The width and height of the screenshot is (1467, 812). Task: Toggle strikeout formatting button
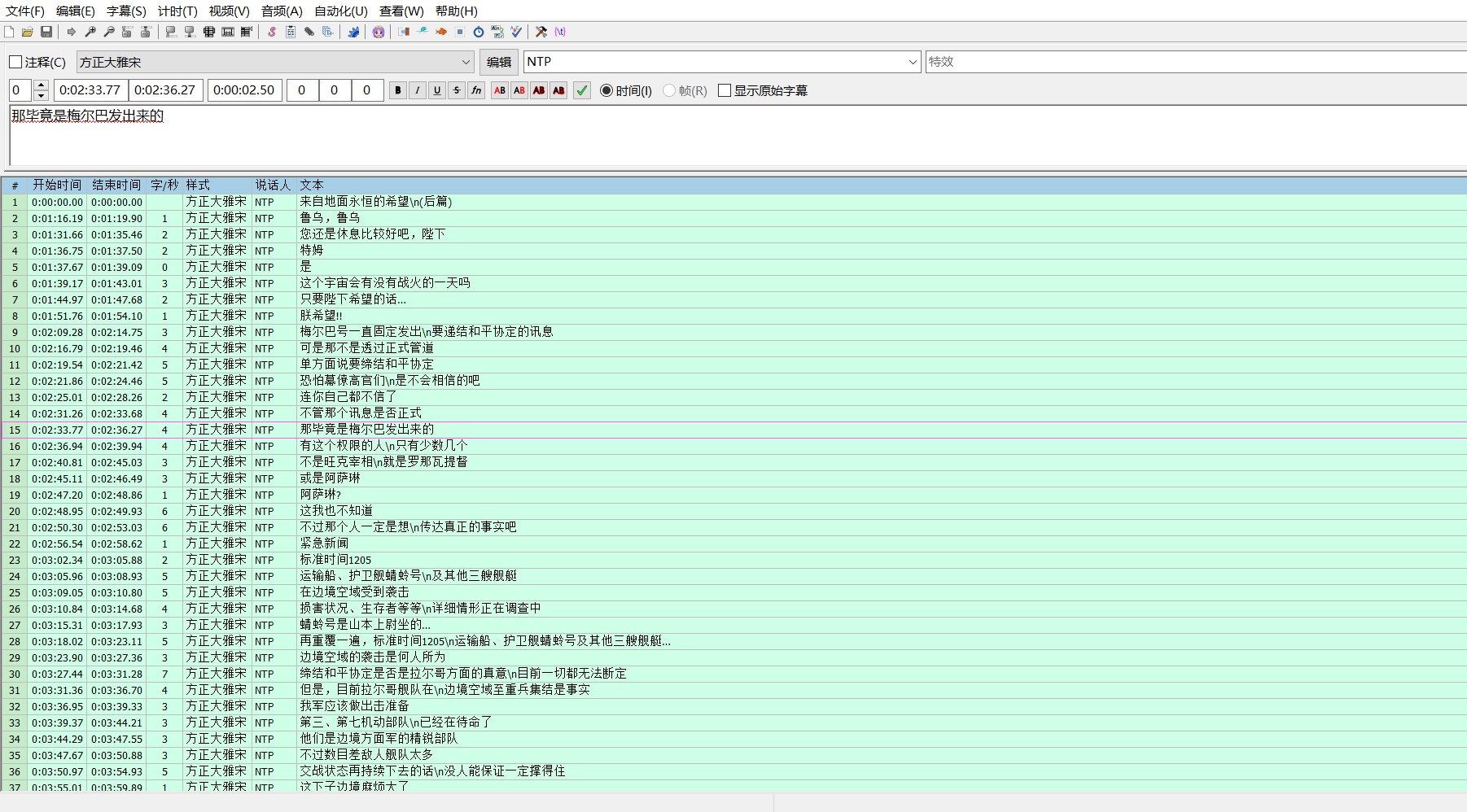tap(457, 90)
